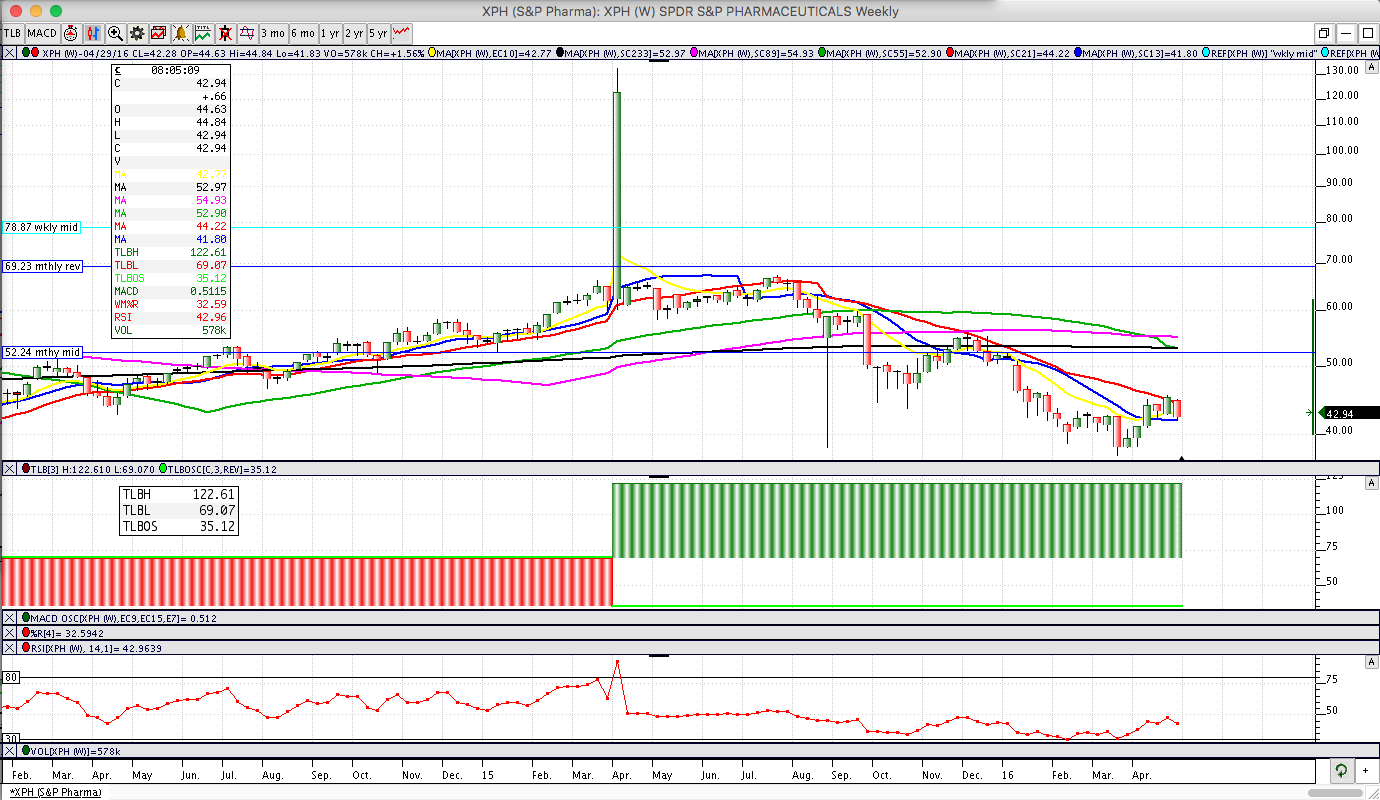Close the MACD OSC pane
This screenshot has height=800, width=1380.
(9, 618)
